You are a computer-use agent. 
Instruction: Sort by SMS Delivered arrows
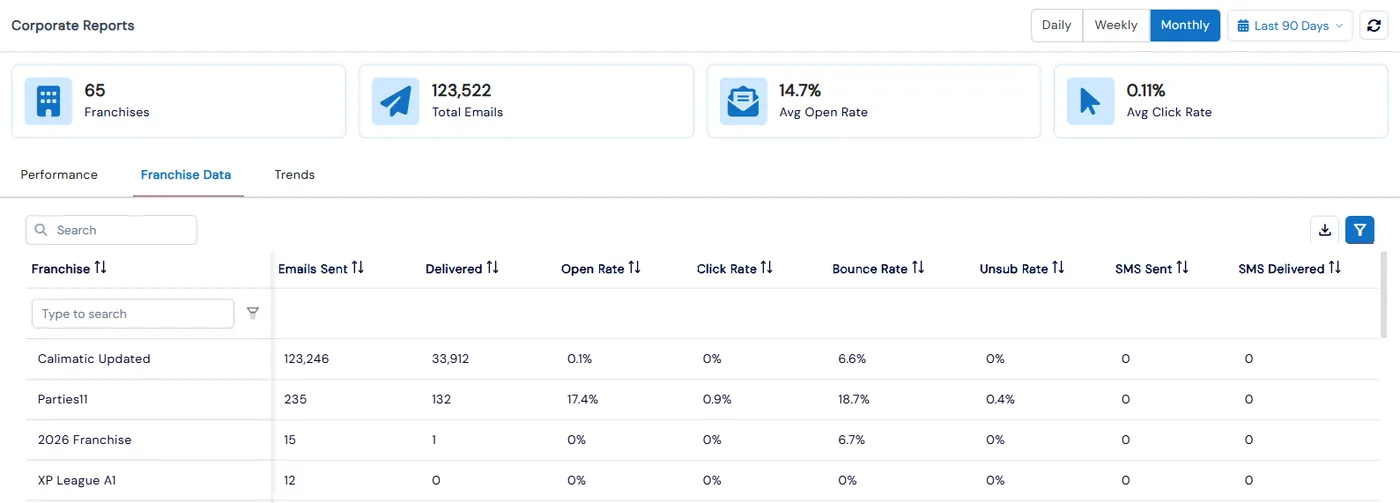1335,268
